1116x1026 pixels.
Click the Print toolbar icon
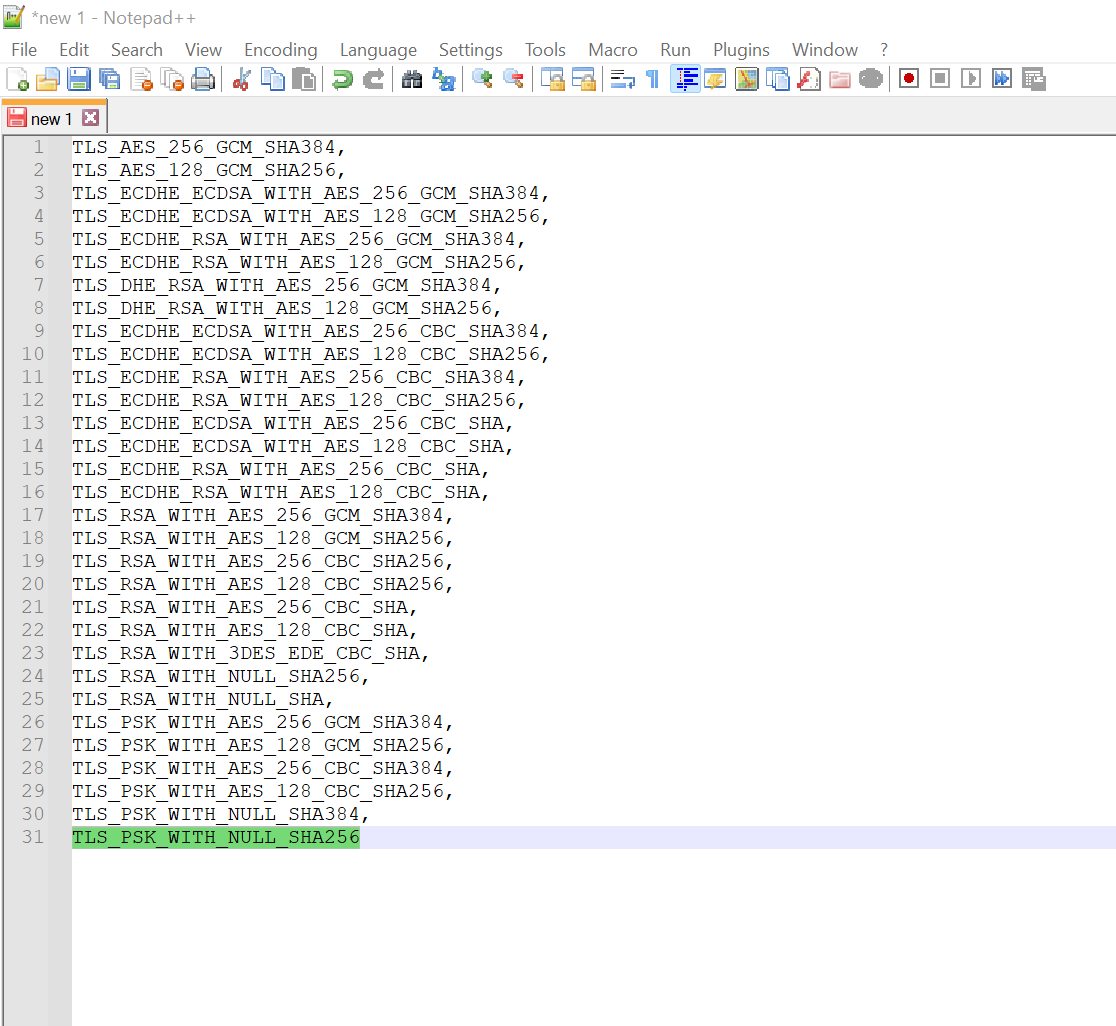[202, 78]
